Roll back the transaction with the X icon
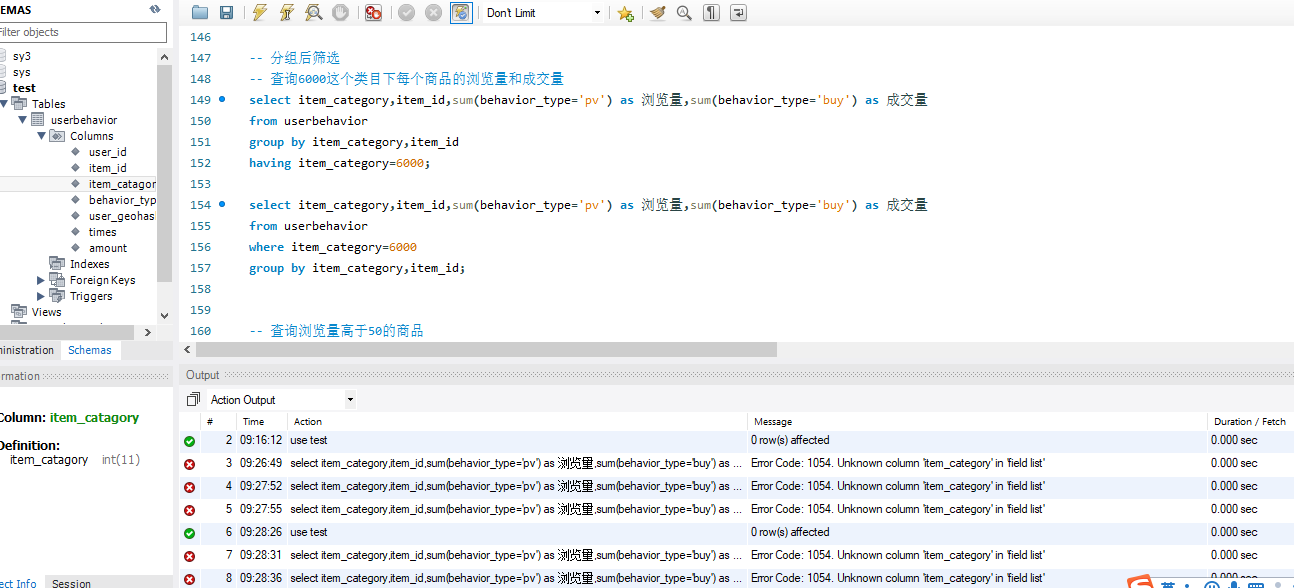The height and width of the screenshot is (588, 1294). (x=433, y=13)
